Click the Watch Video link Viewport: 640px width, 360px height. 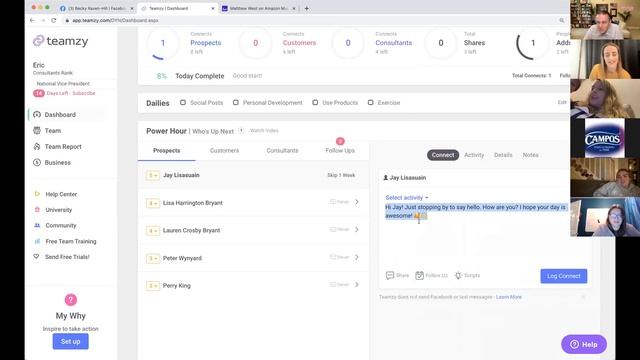pyautogui.click(x=264, y=131)
